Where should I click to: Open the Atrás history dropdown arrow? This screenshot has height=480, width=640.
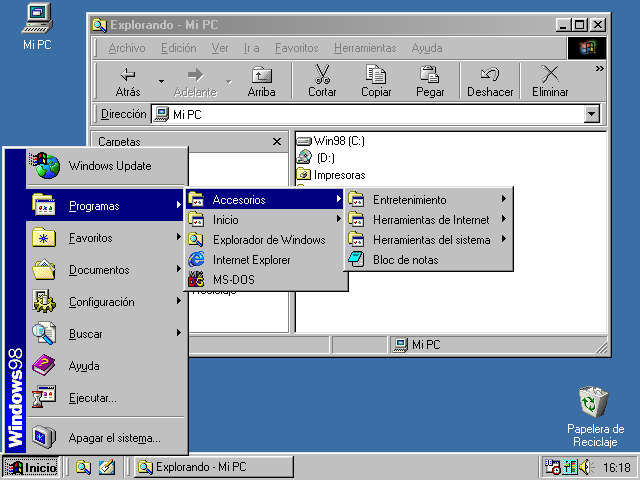[161, 82]
